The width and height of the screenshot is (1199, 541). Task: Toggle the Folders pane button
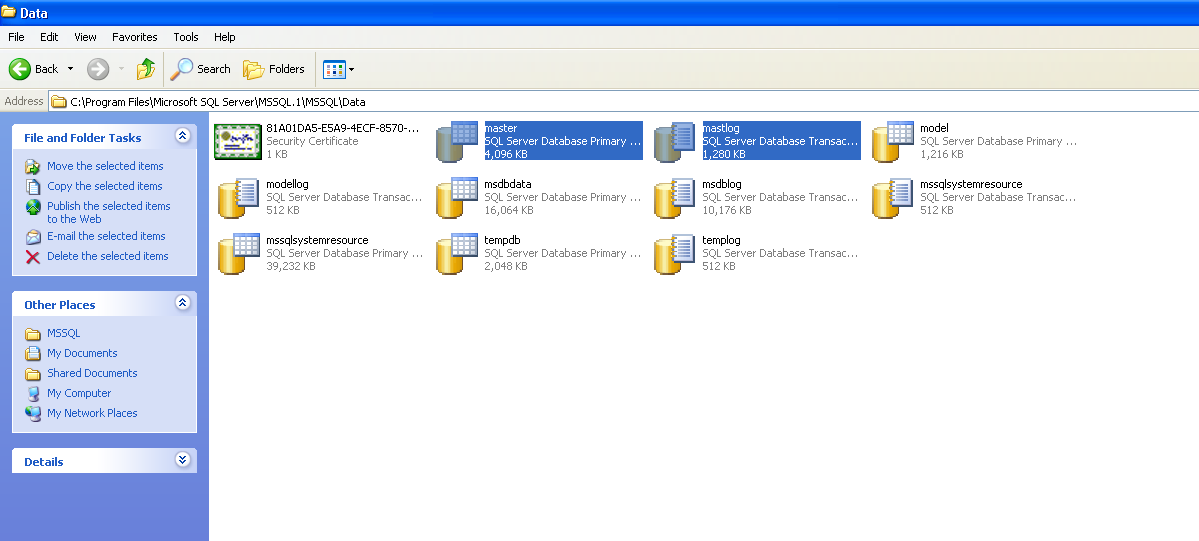(x=274, y=69)
